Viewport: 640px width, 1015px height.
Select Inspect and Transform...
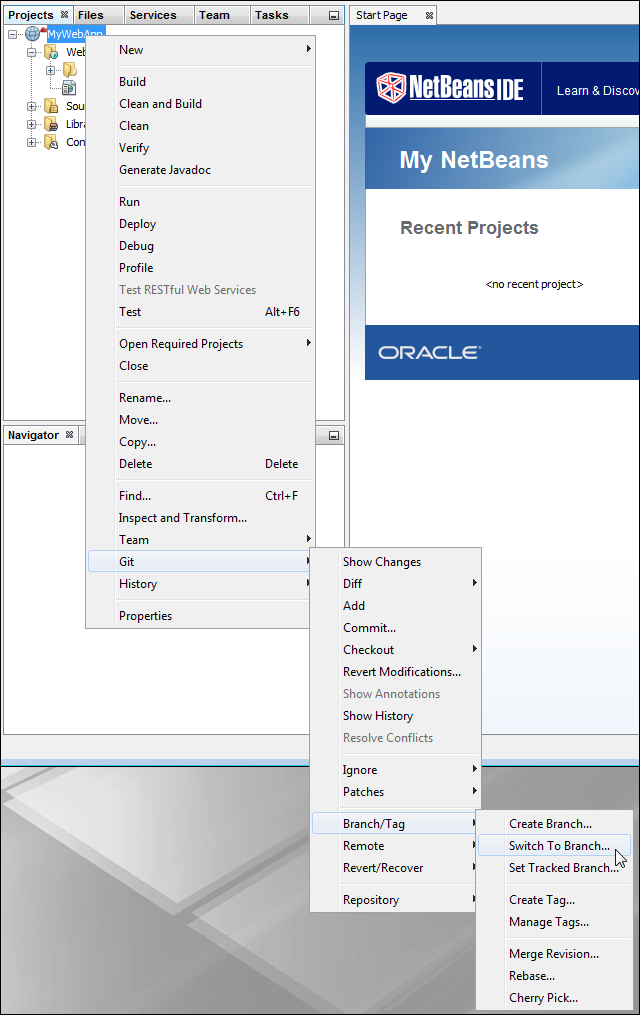(x=201, y=518)
